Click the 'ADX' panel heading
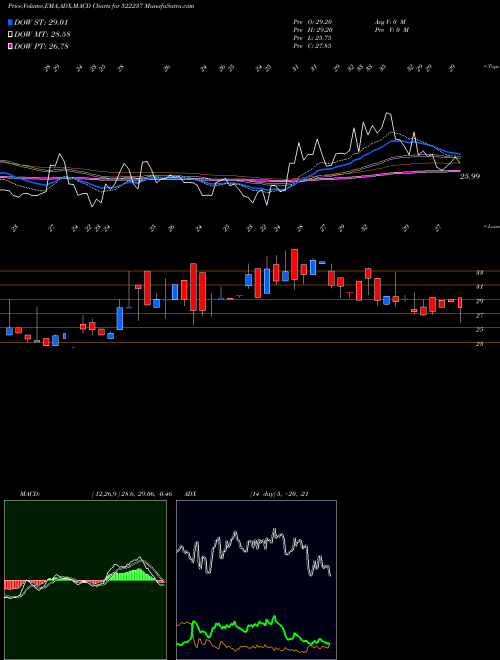The image size is (500, 660). pos(190,494)
